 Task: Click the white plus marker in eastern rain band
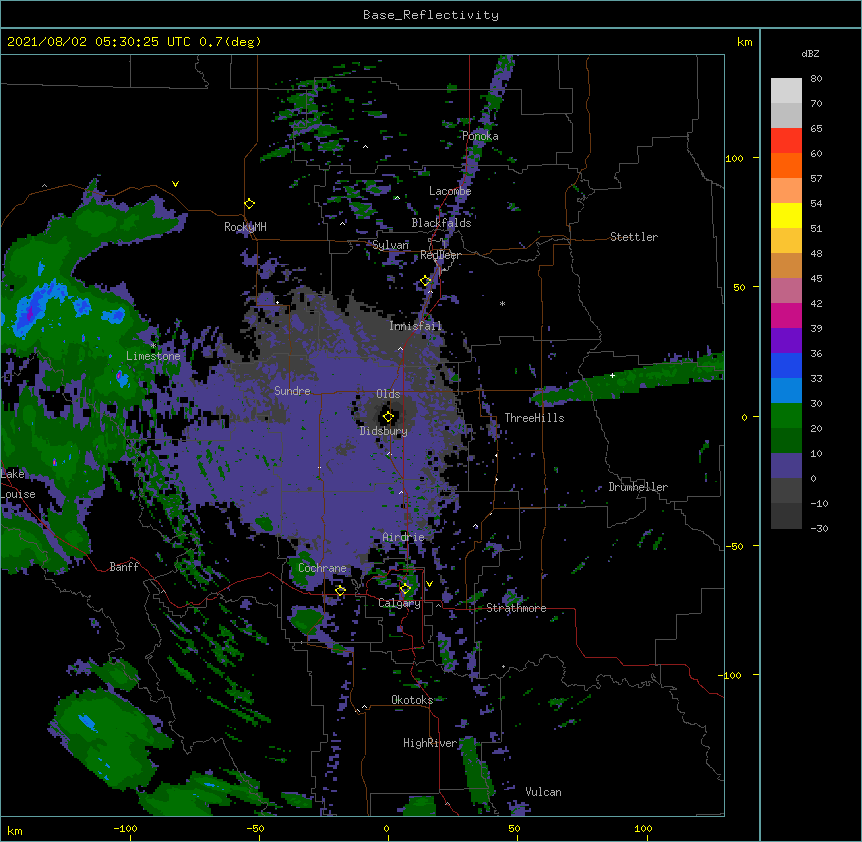[612, 375]
